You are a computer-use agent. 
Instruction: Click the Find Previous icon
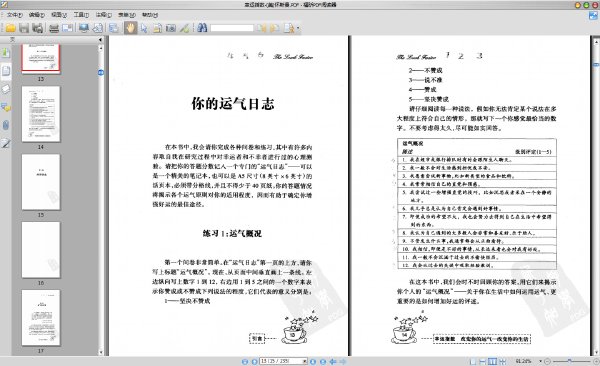[261, 28]
